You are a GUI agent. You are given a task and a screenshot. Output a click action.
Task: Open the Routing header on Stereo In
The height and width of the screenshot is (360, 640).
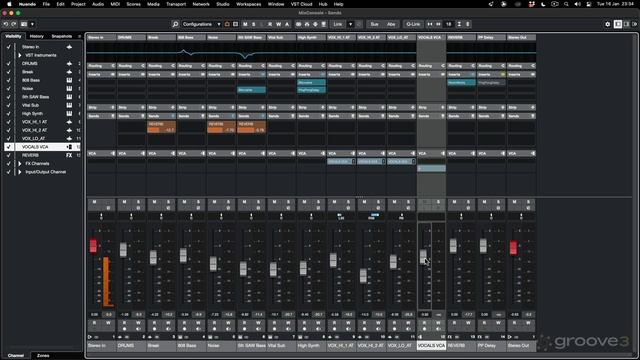point(101,66)
